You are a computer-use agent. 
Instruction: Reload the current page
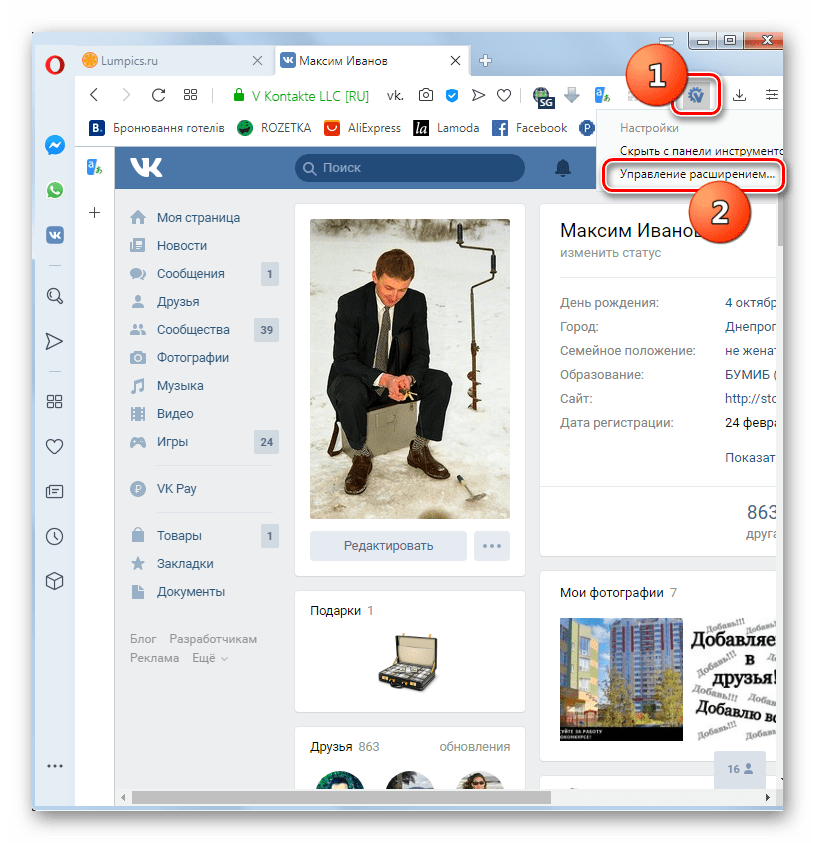click(x=157, y=95)
